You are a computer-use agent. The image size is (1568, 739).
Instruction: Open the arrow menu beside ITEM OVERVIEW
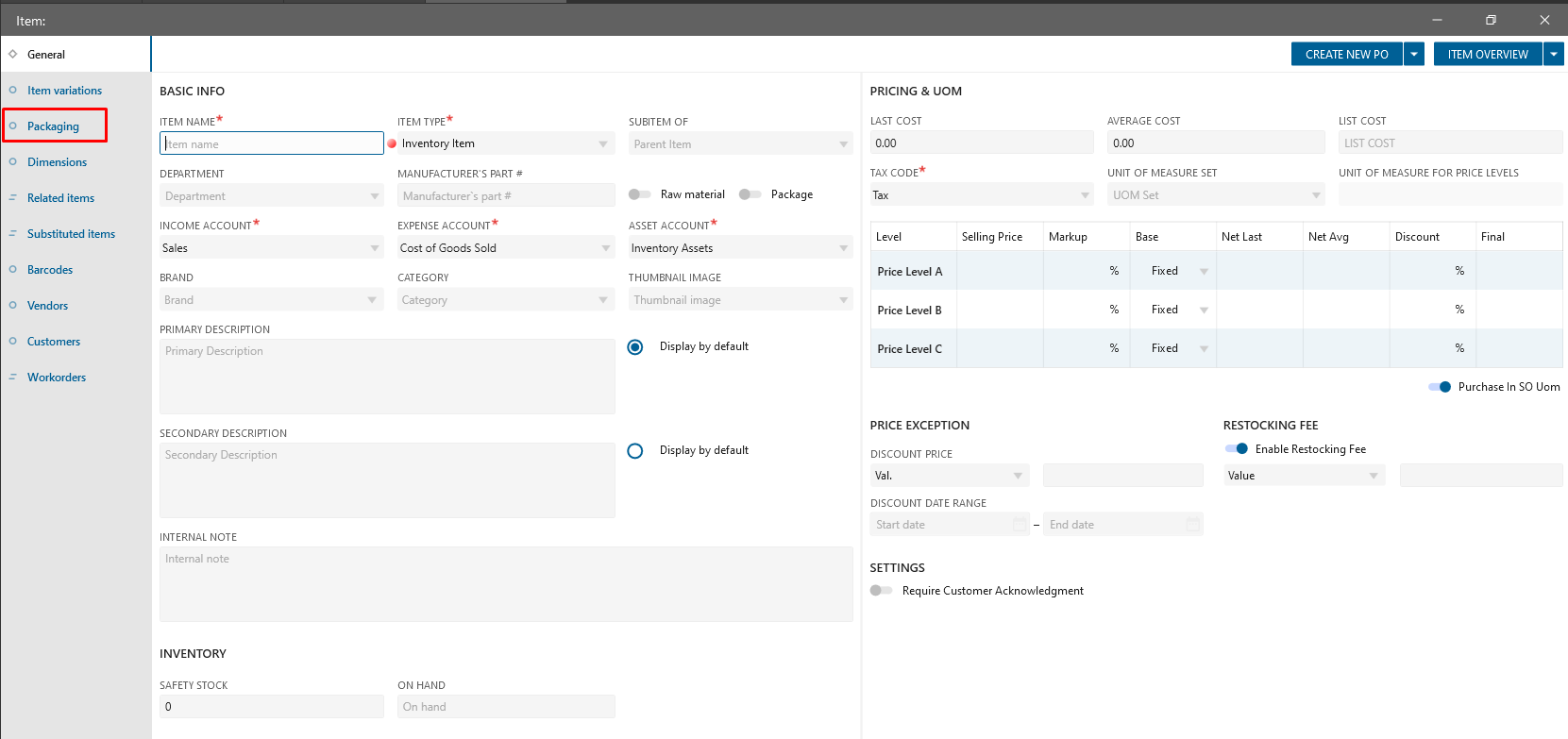1554,55
